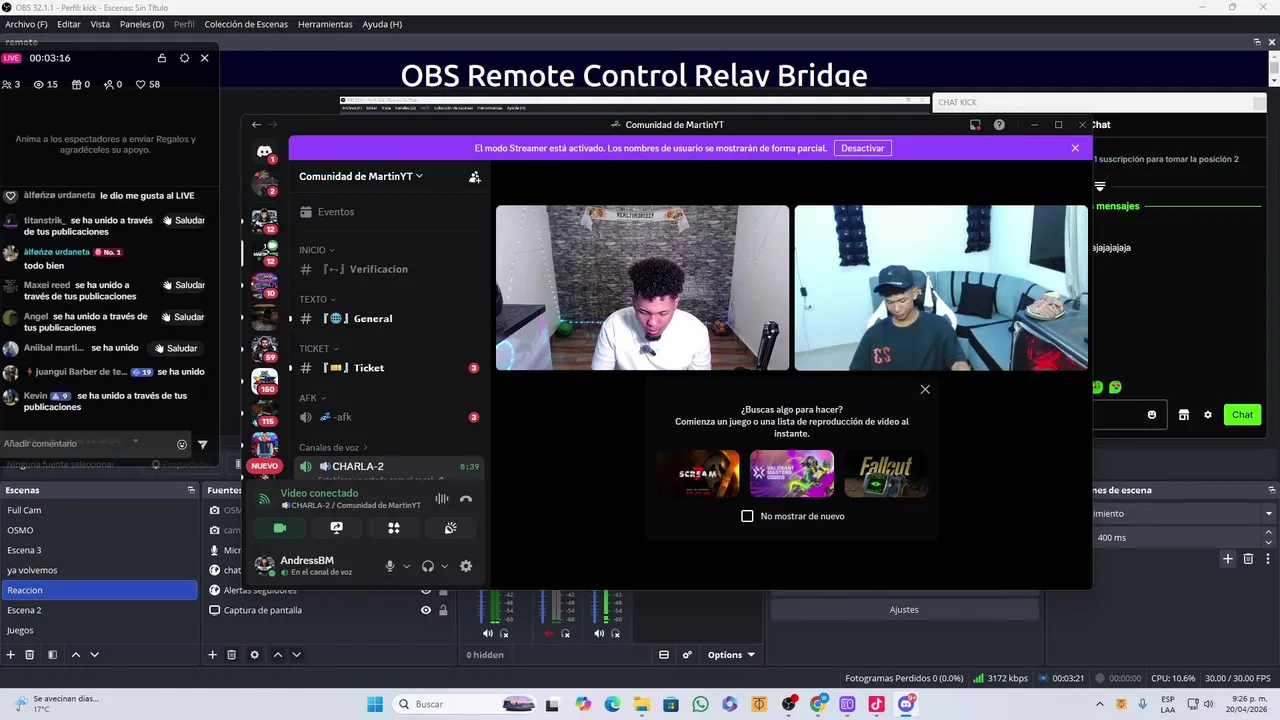
Task: Add a scene transition with plus icon
Action: pyautogui.click(x=1228, y=559)
